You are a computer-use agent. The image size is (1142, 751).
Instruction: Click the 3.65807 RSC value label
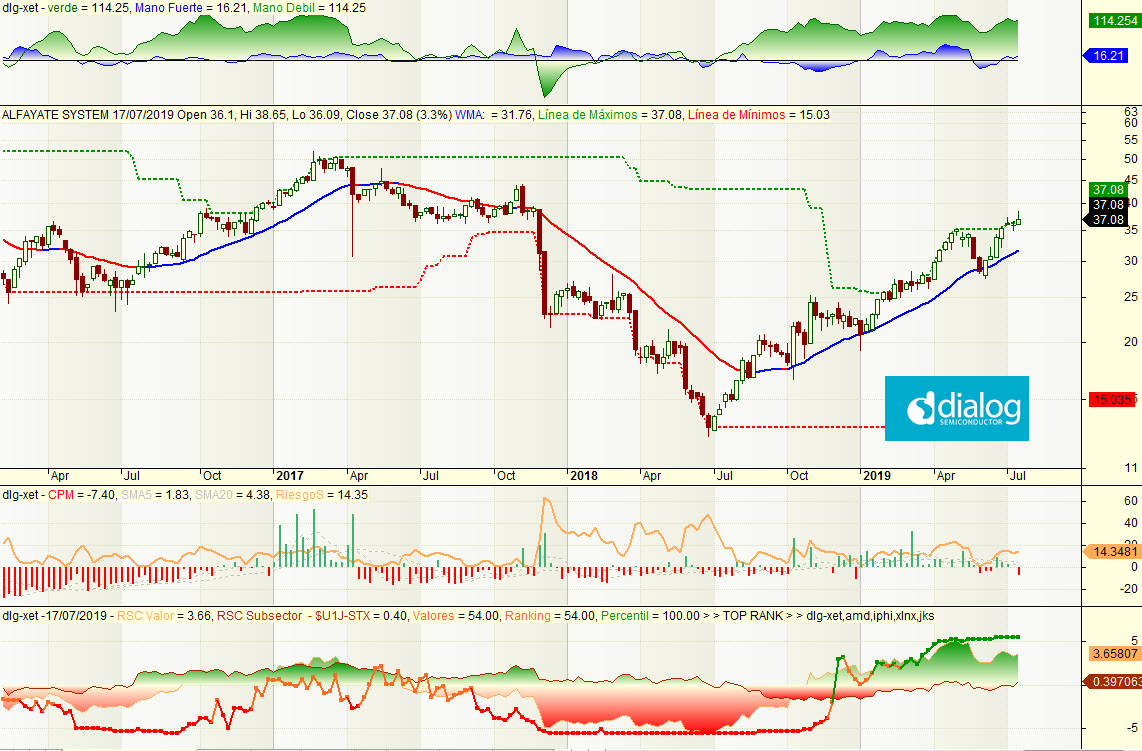pos(1114,654)
